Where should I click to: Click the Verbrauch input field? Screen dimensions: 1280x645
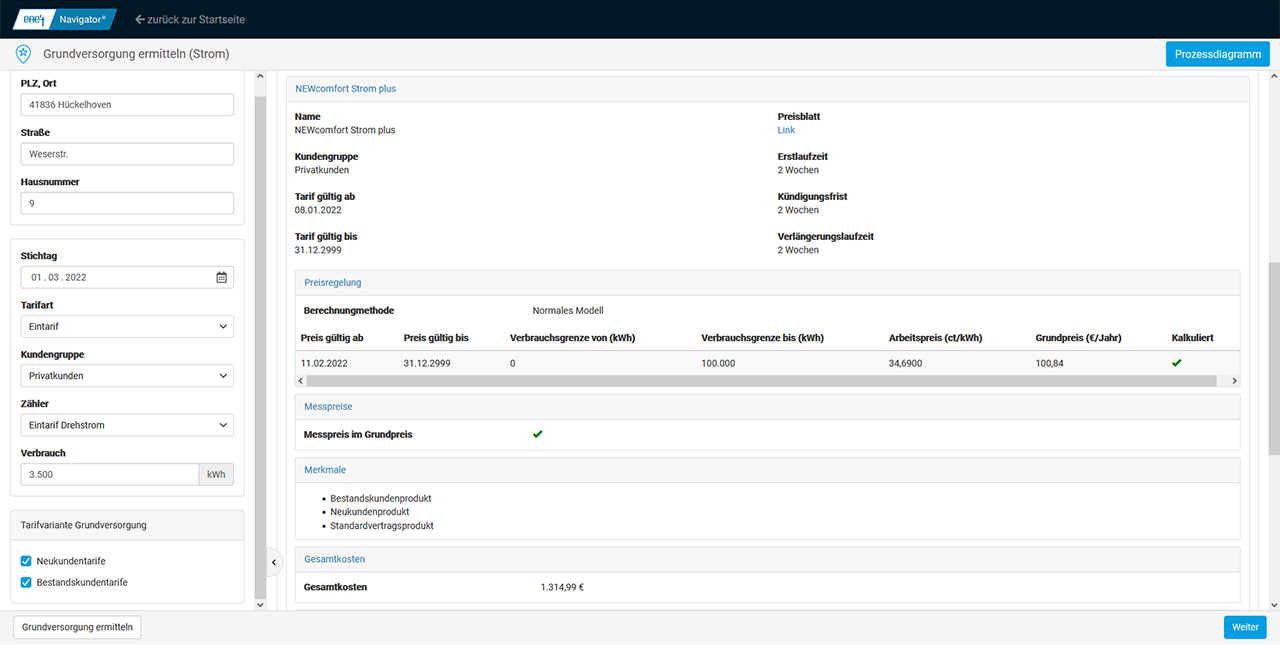109,474
